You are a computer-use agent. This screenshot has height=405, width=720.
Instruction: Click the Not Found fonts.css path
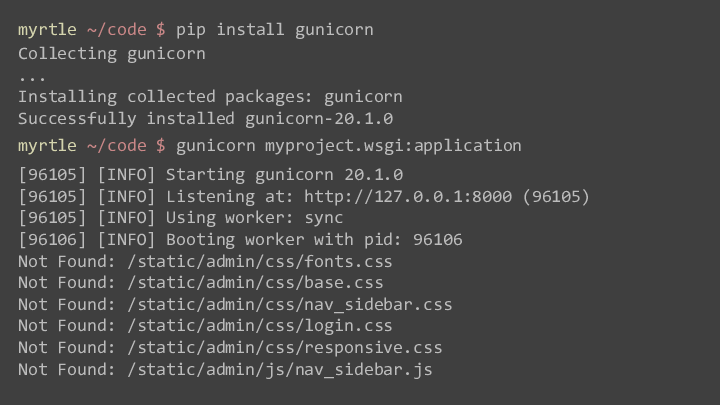pos(260,262)
